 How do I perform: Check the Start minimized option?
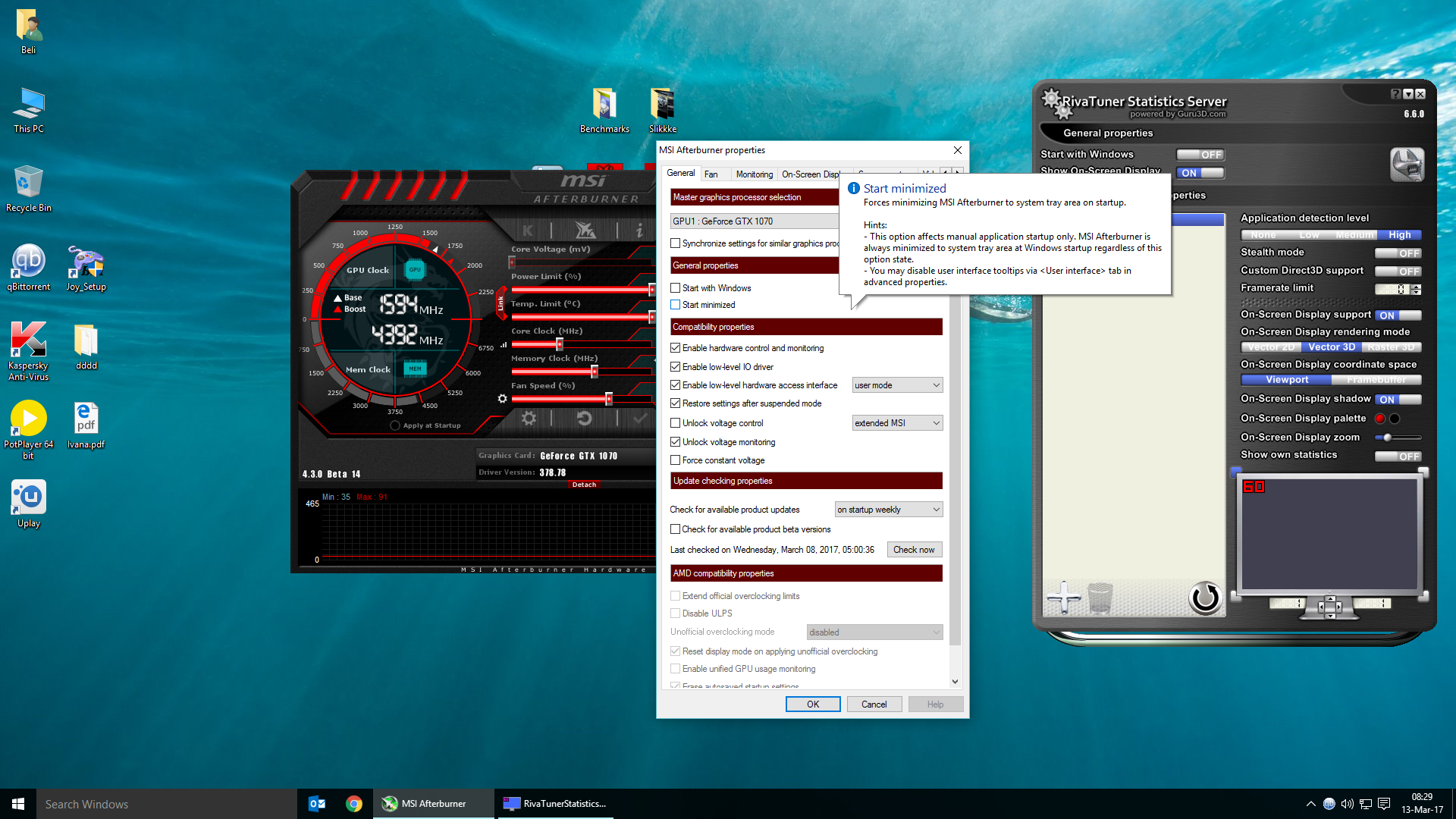(675, 305)
